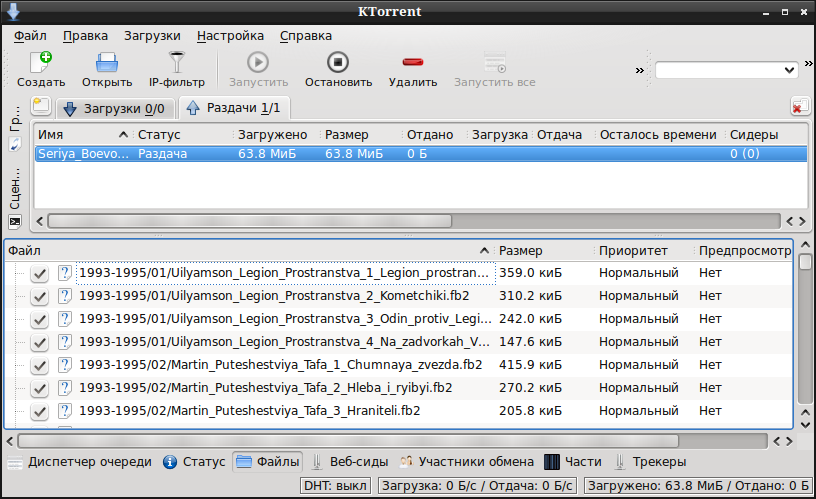
Task: Click file icon of Legion_Prostranstva_2_Kometchiki.fb2
Action: coord(65,296)
